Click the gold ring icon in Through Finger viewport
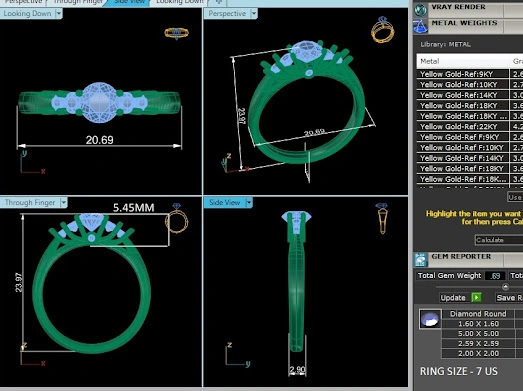This screenshot has height=391, width=523. (x=176, y=219)
